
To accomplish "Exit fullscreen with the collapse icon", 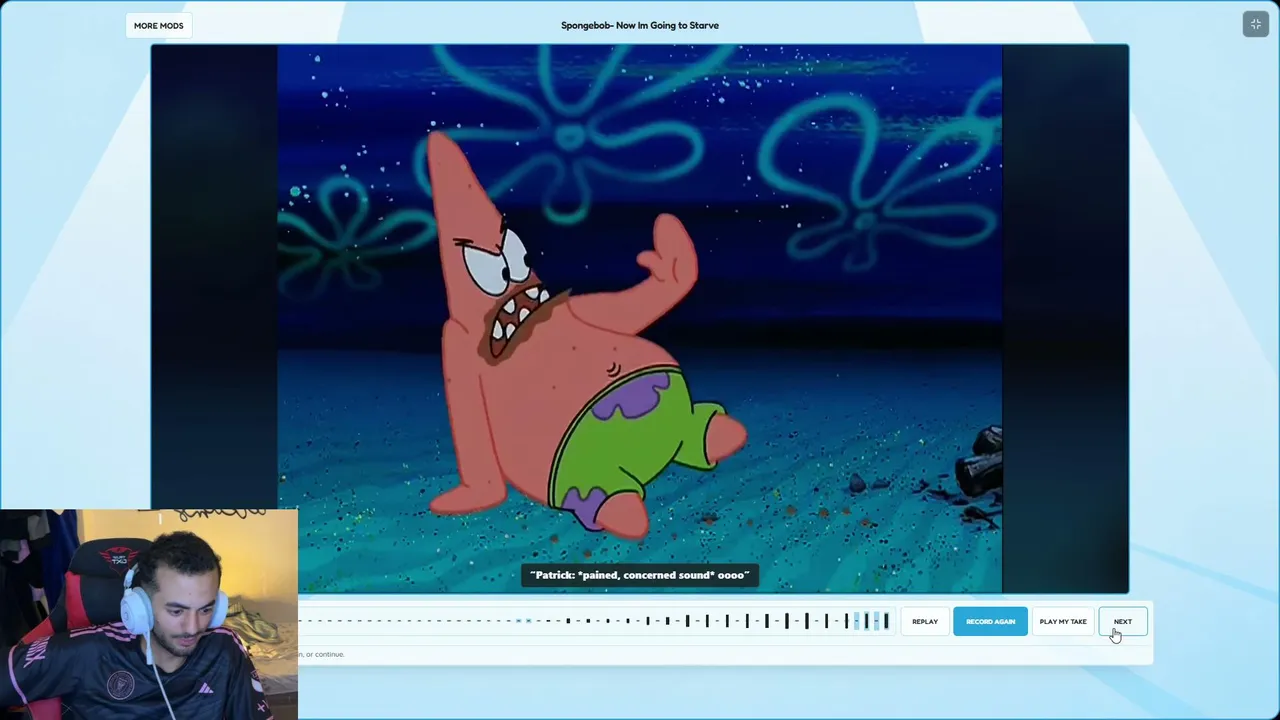I will point(1256,24).
